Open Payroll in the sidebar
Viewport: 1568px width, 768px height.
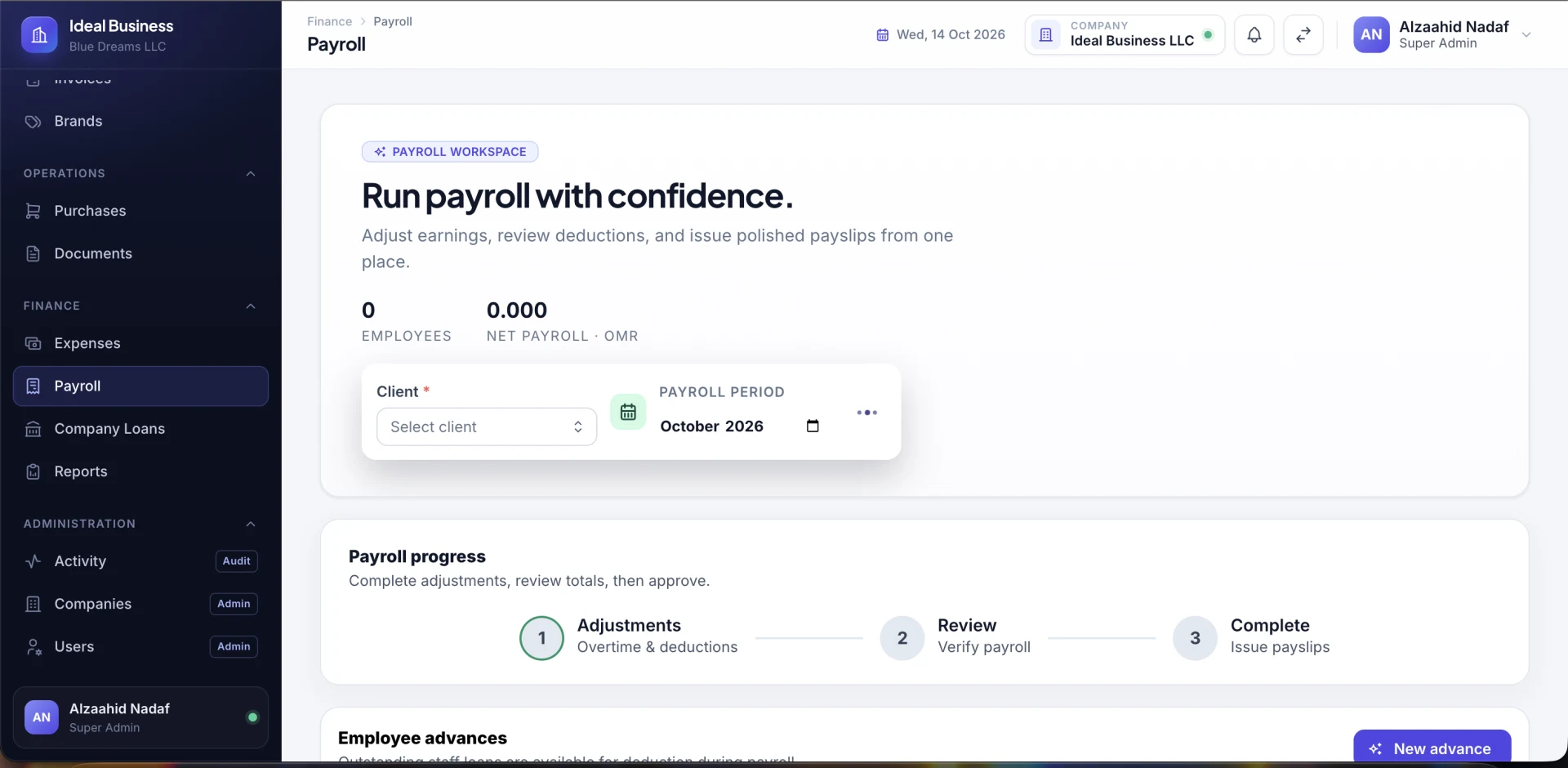click(140, 386)
